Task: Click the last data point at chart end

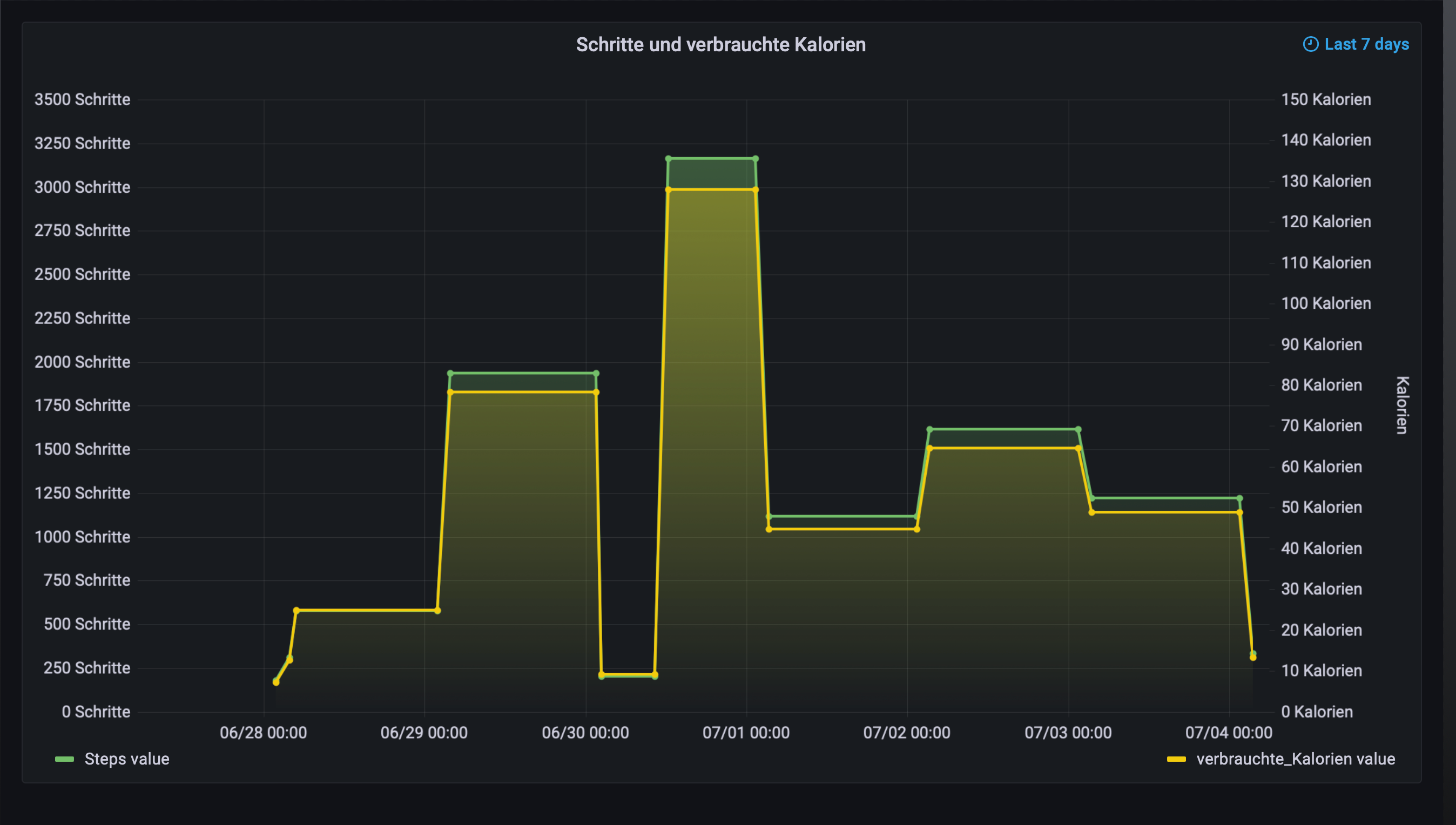Action: coord(1252,657)
